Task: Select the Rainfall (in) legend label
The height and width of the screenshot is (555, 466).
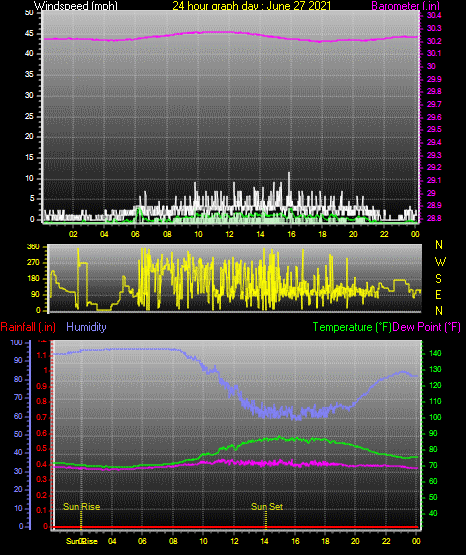Action: (28, 327)
